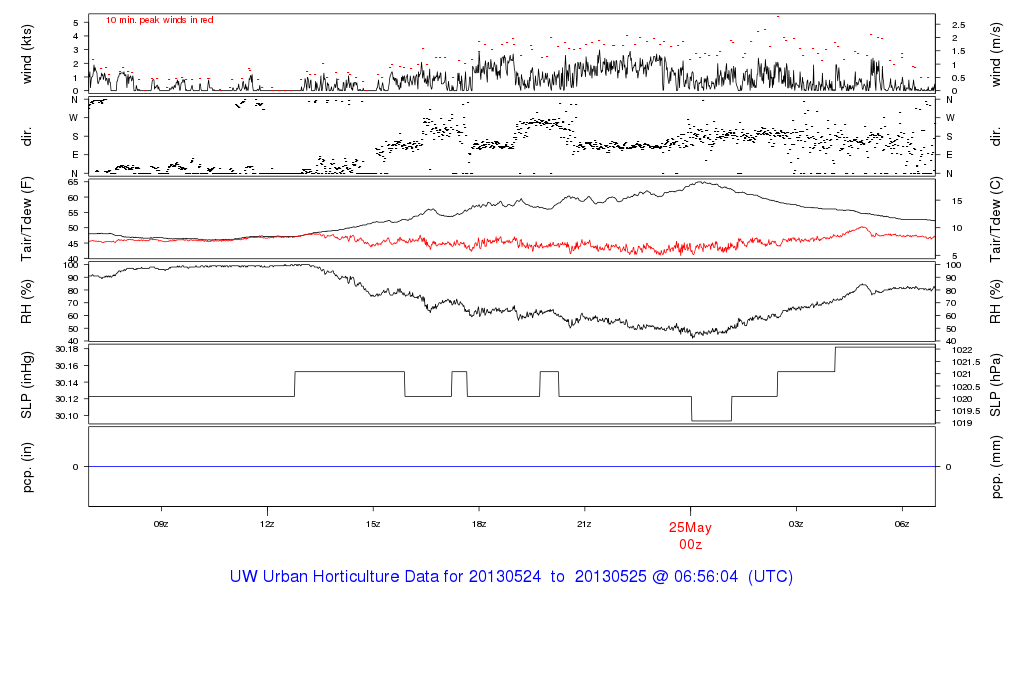The height and width of the screenshot is (700, 1024).
Task: Select the '30.14' pressure tick label
Action: pyautogui.click(x=67, y=383)
